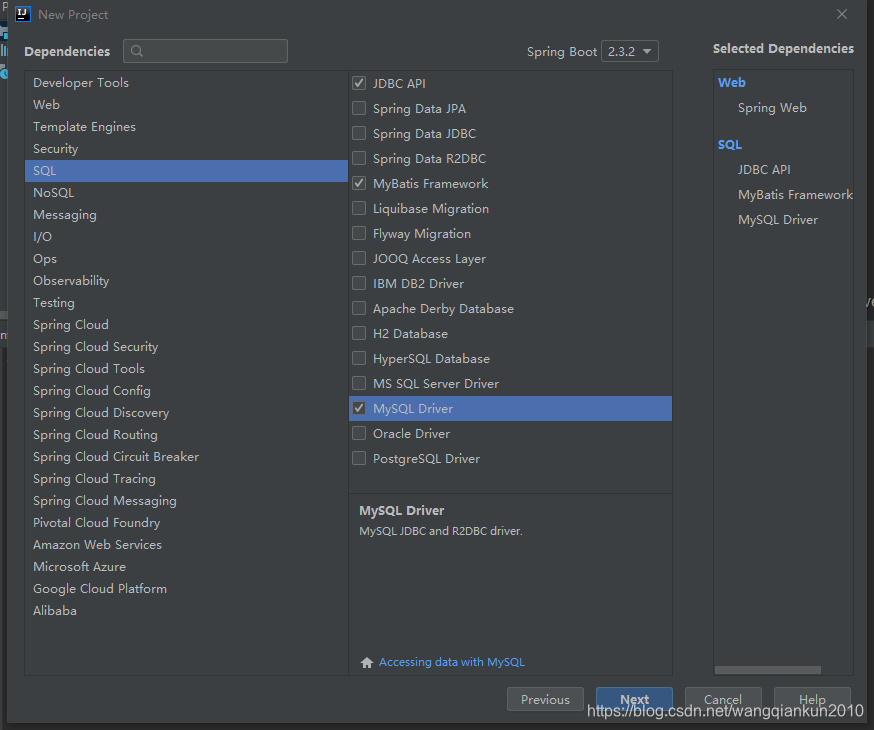This screenshot has height=730, width=874.
Task: Select the Spring Cloud Routing category
Action: coord(186,435)
